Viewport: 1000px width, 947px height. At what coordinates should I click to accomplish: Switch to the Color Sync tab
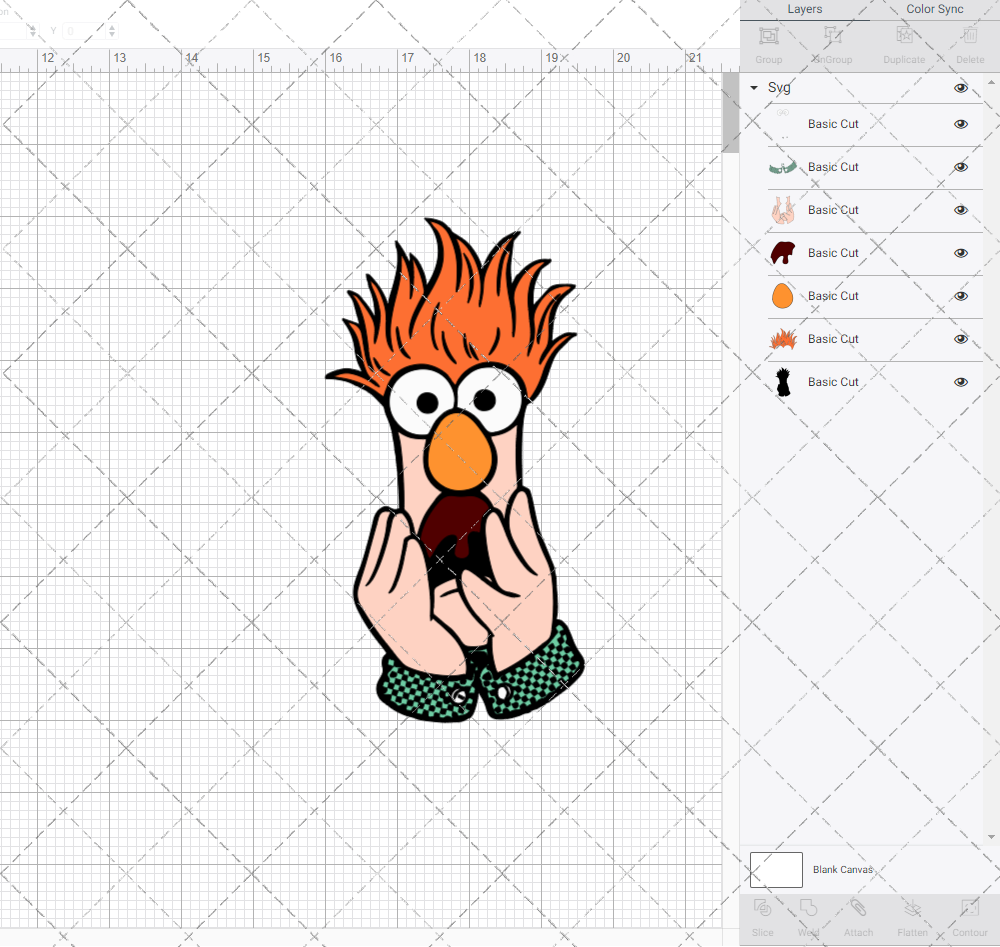tap(934, 9)
